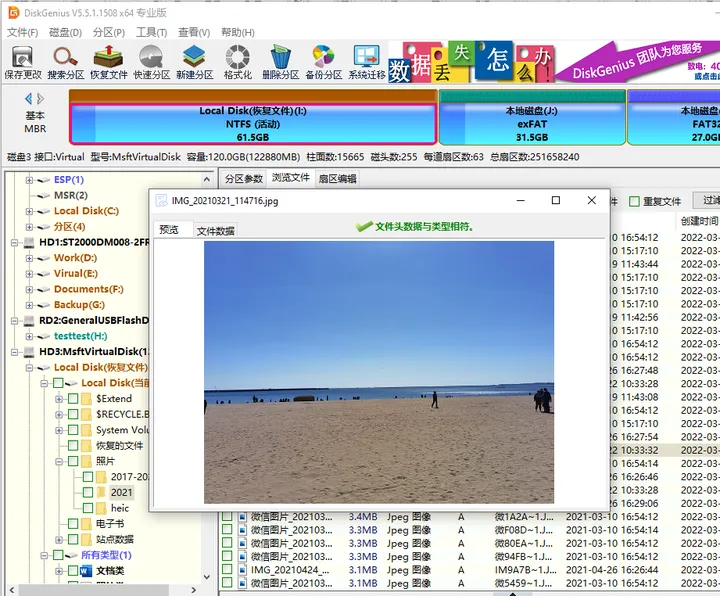720x596 pixels.
Task: Click the Save Changes (保存更改) toolbar icon
Action: coord(22,62)
